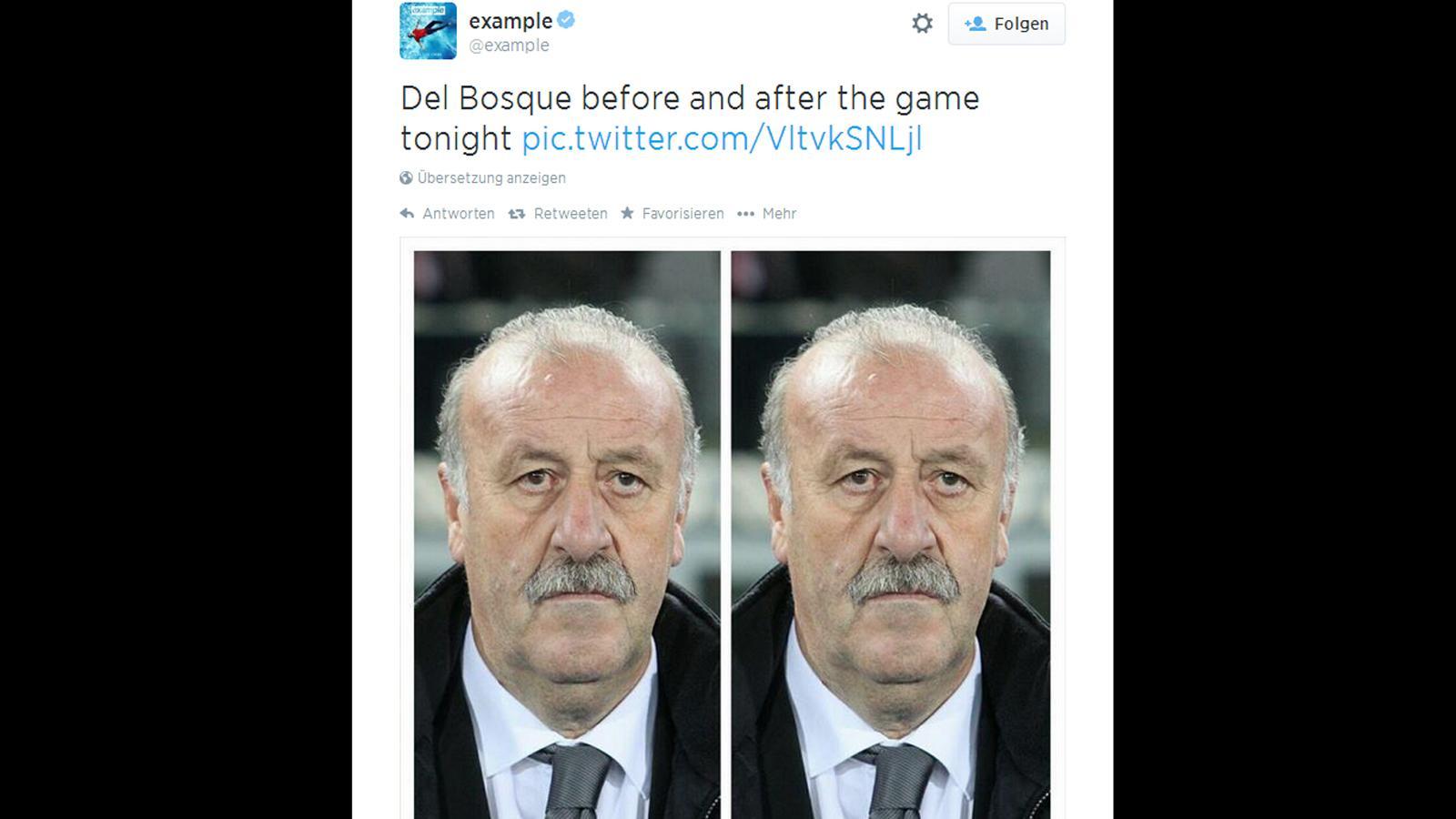Open the gear settings icon
This screenshot has width=1456, height=819.
coord(922,24)
